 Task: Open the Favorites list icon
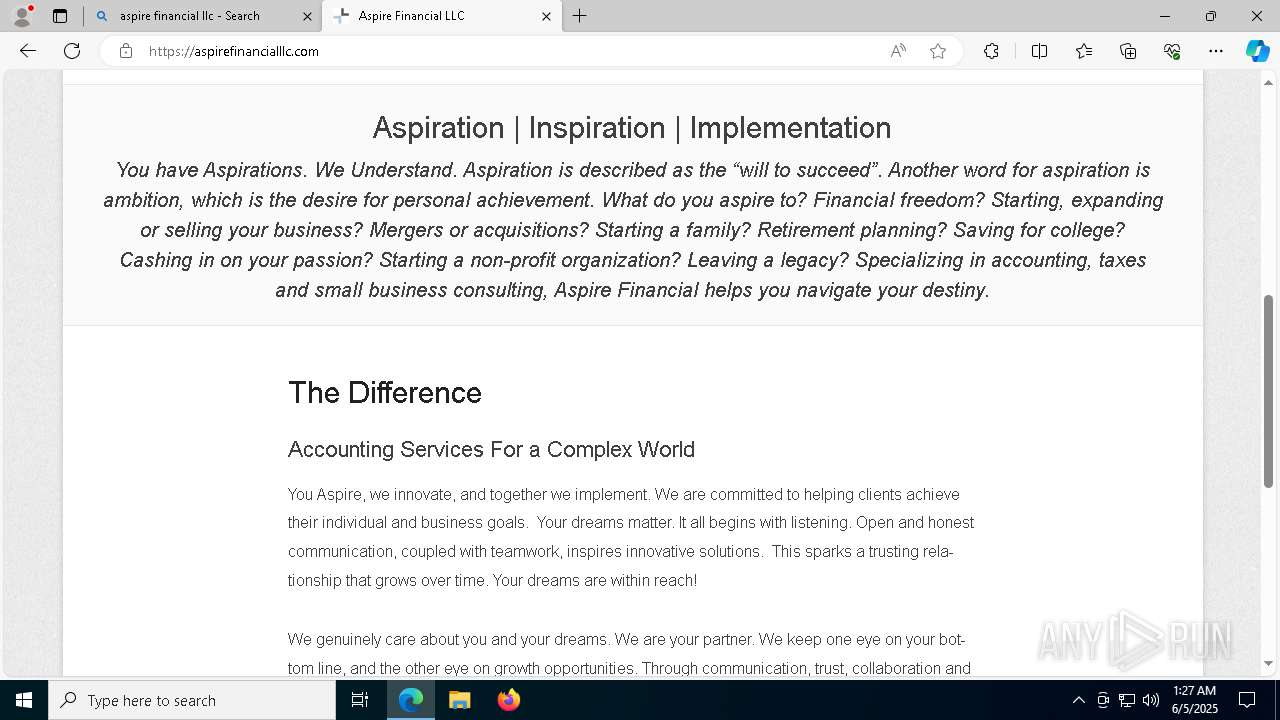pyautogui.click(x=1084, y=51)
